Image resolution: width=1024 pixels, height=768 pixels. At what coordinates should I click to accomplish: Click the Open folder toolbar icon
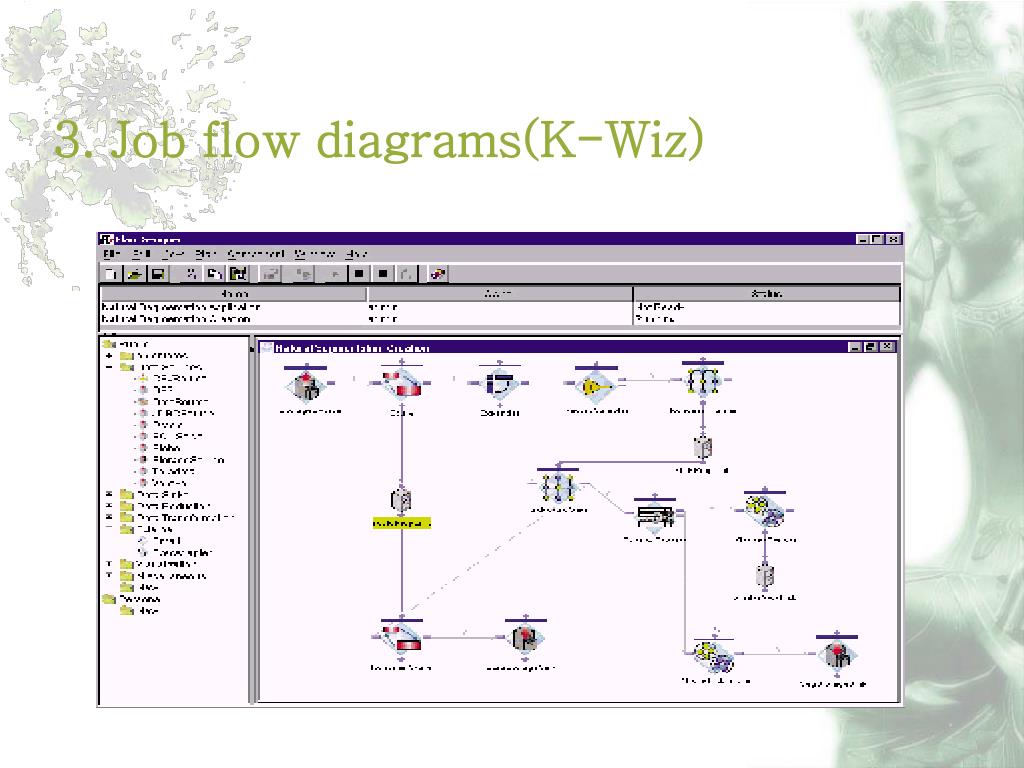pos(135,274)
